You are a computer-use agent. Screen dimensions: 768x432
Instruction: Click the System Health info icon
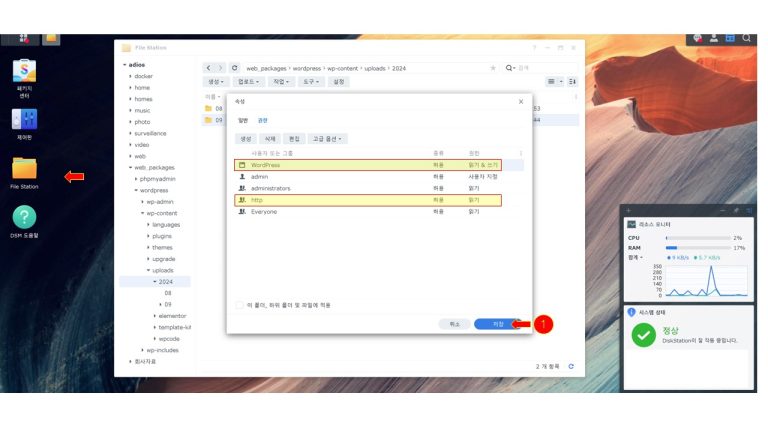point(631,312)
